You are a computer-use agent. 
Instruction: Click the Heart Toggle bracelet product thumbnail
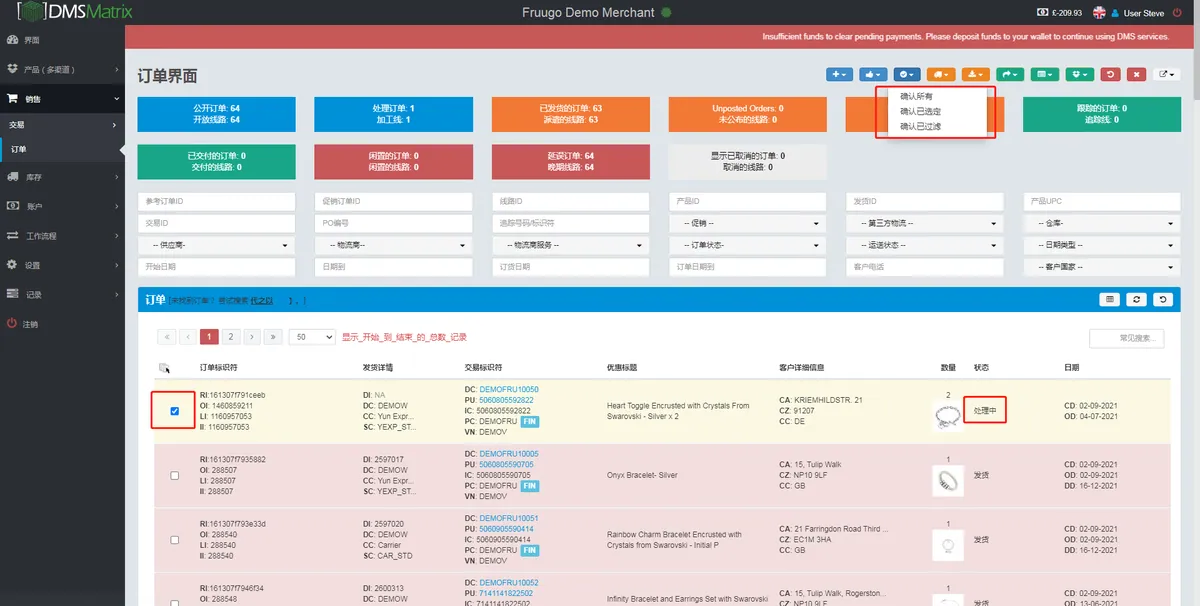click(947, 416)
